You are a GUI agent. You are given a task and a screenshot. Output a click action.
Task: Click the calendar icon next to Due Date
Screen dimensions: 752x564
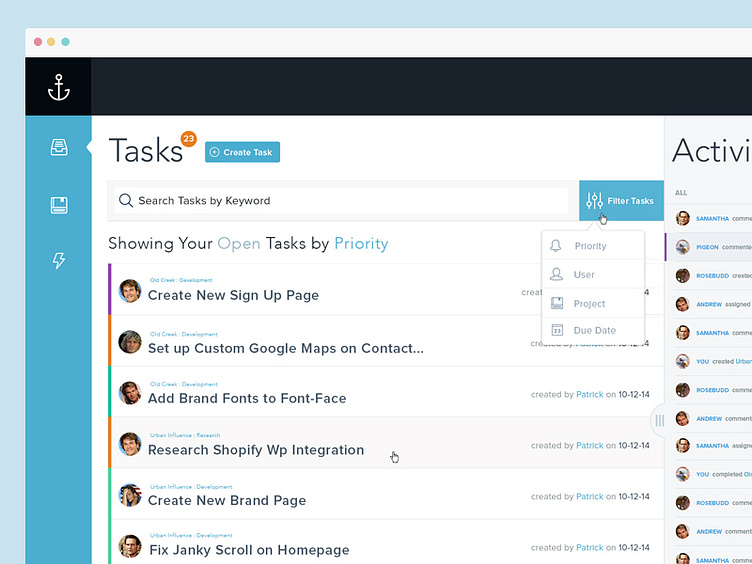pyautogui.click(x=557, y=330)
